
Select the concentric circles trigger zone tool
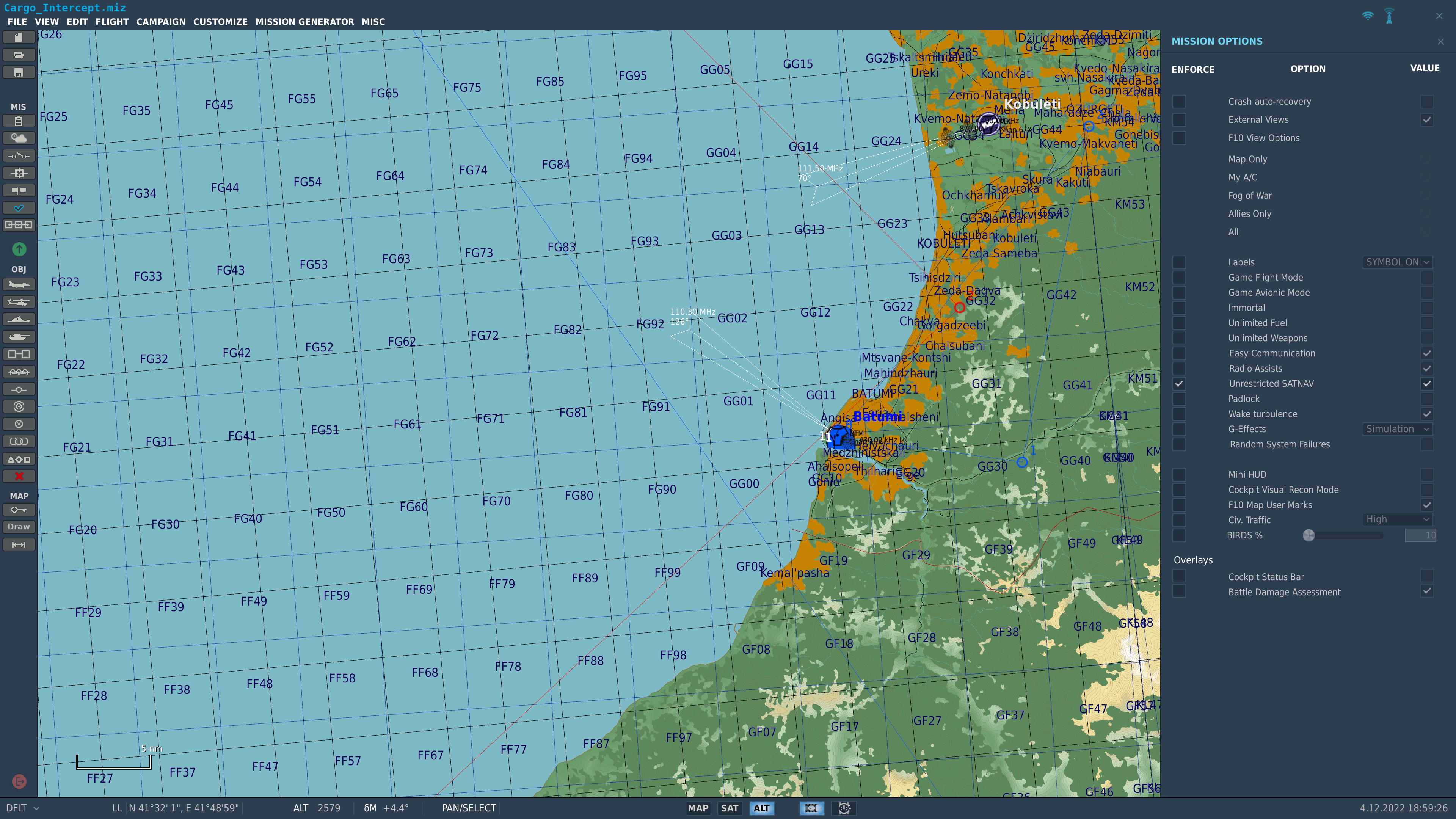point(19,406)
